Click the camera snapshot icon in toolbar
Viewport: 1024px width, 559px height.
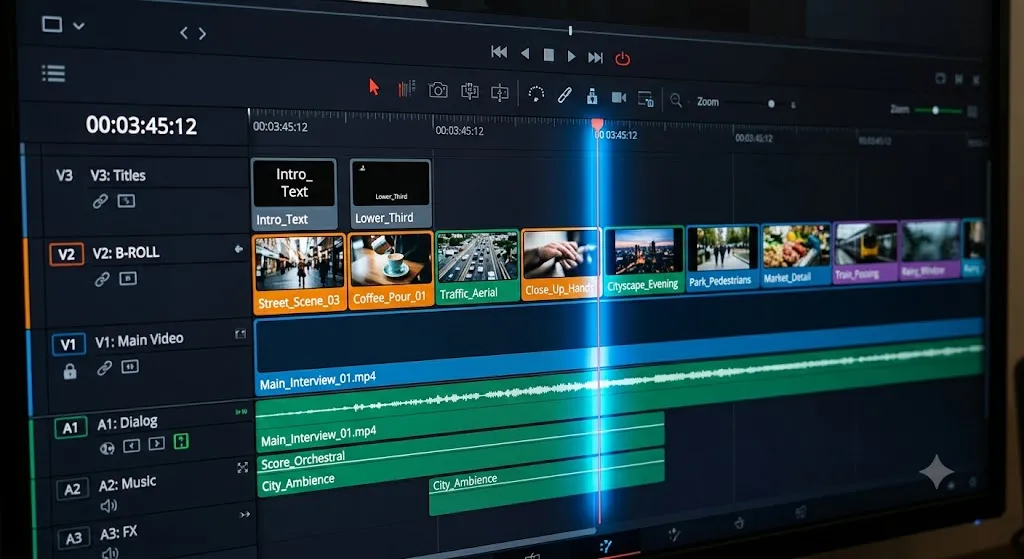point(438,90)
